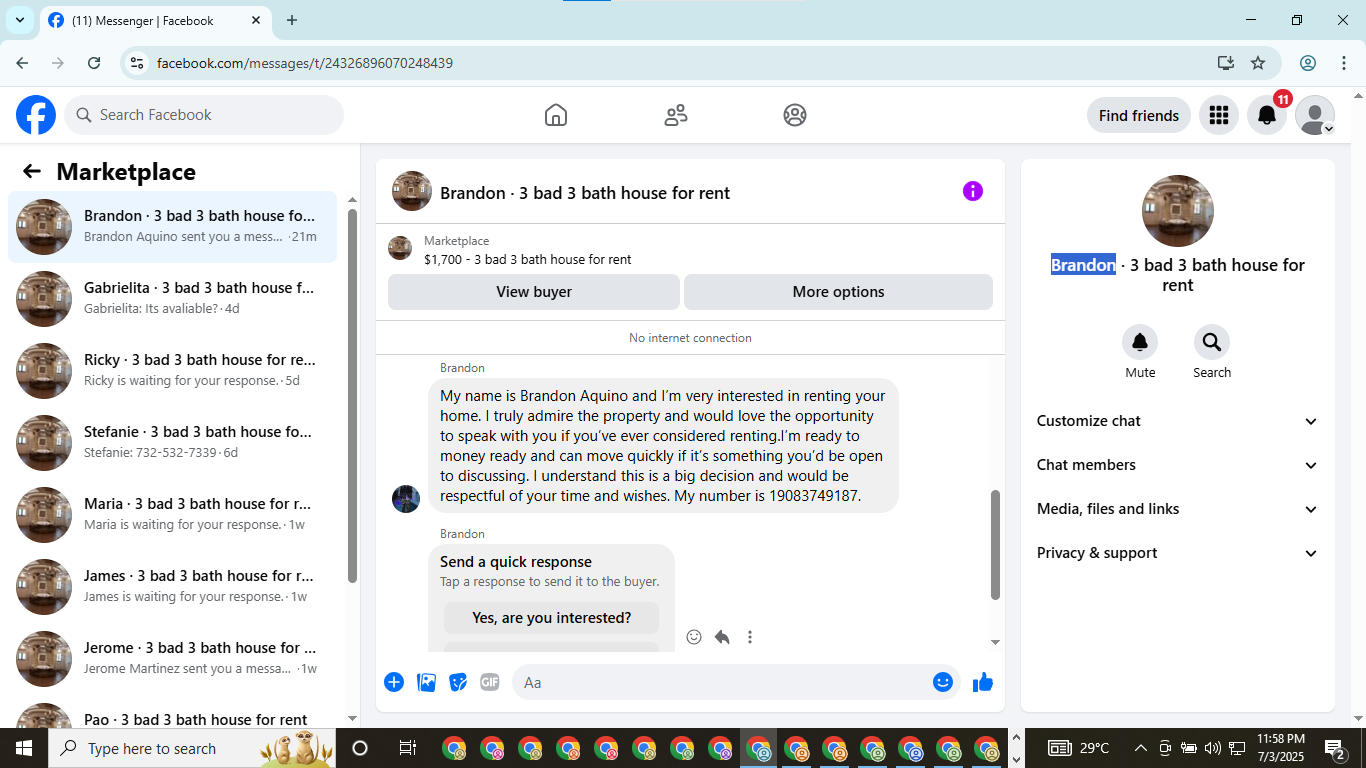1366x768 pixels.
Task: Search in conversation magnifier icon
Action: click(x=1212, y=343)
